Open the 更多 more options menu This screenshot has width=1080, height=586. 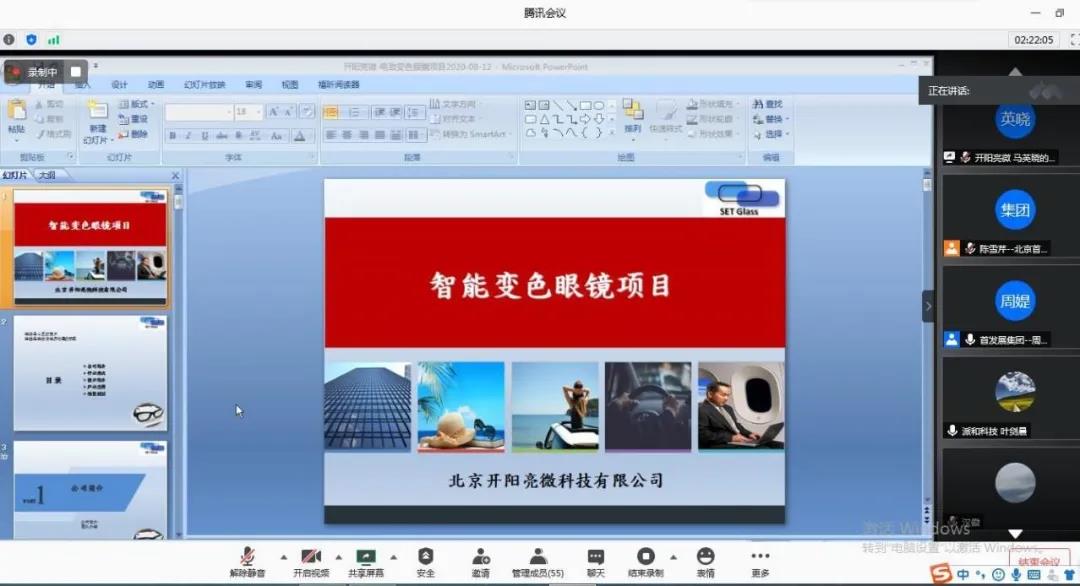click(x=760, y=562)
